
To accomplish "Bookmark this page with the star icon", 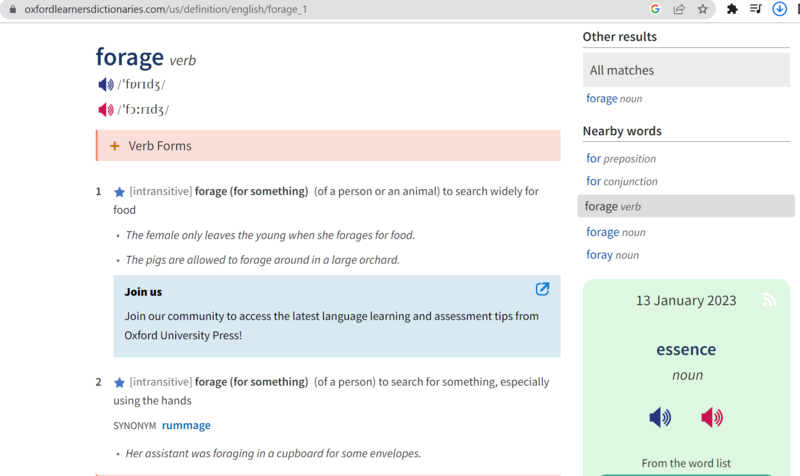I will click(703, 9).
